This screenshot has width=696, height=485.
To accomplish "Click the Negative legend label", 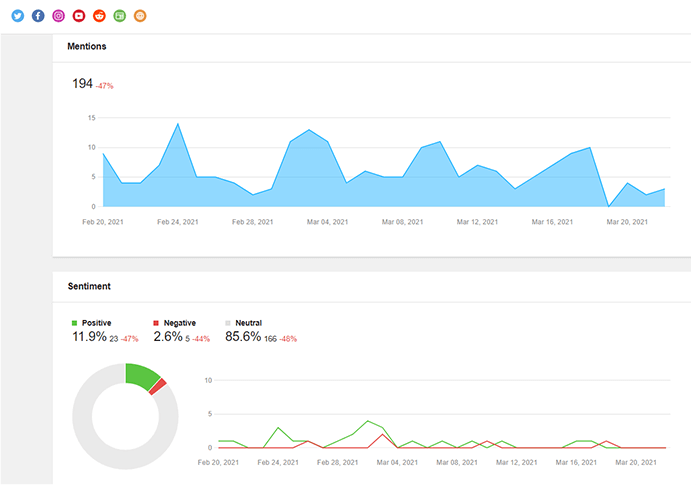I will click(180, 323).
